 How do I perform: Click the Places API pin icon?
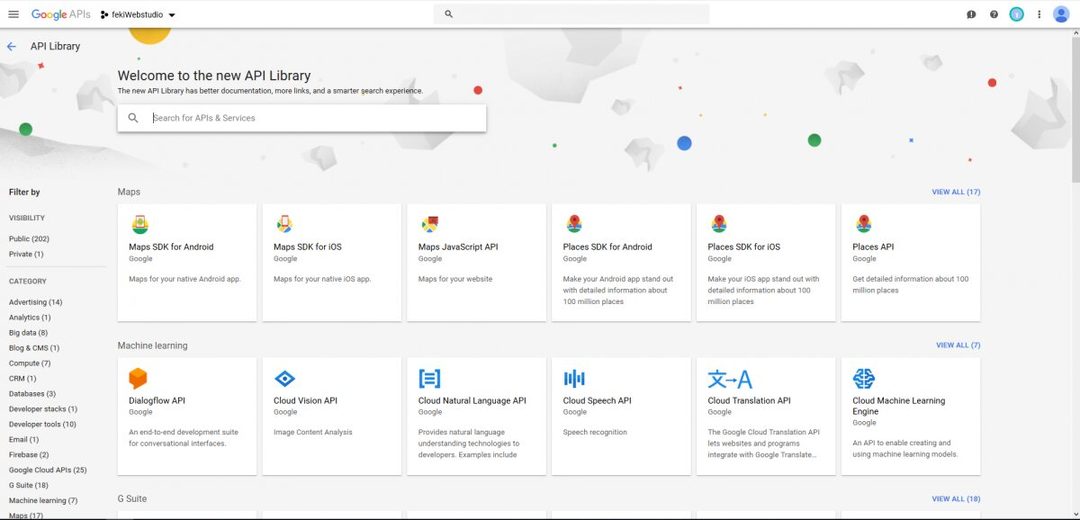coord(864,225)
